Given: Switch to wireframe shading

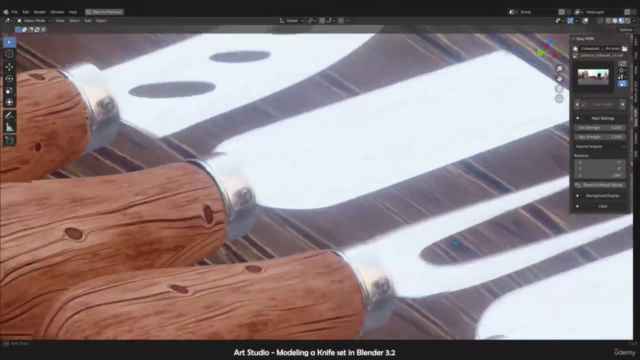Looking at the screenshot, I should (609, 20).
